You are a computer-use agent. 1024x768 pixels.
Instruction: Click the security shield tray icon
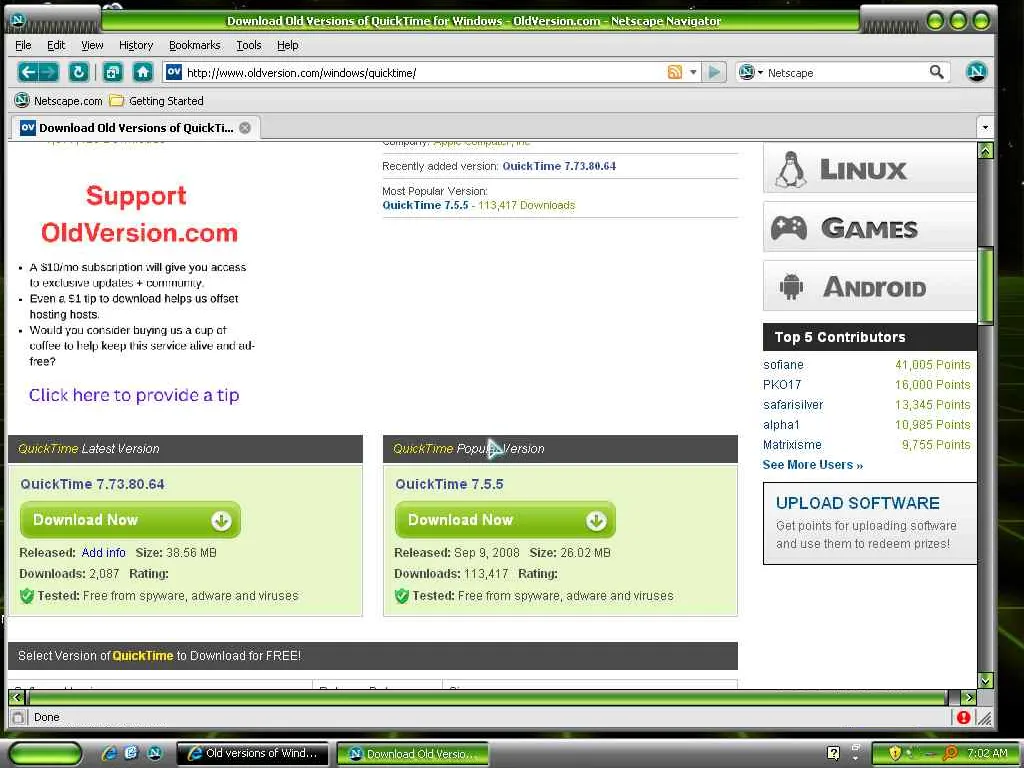point(895,753)
